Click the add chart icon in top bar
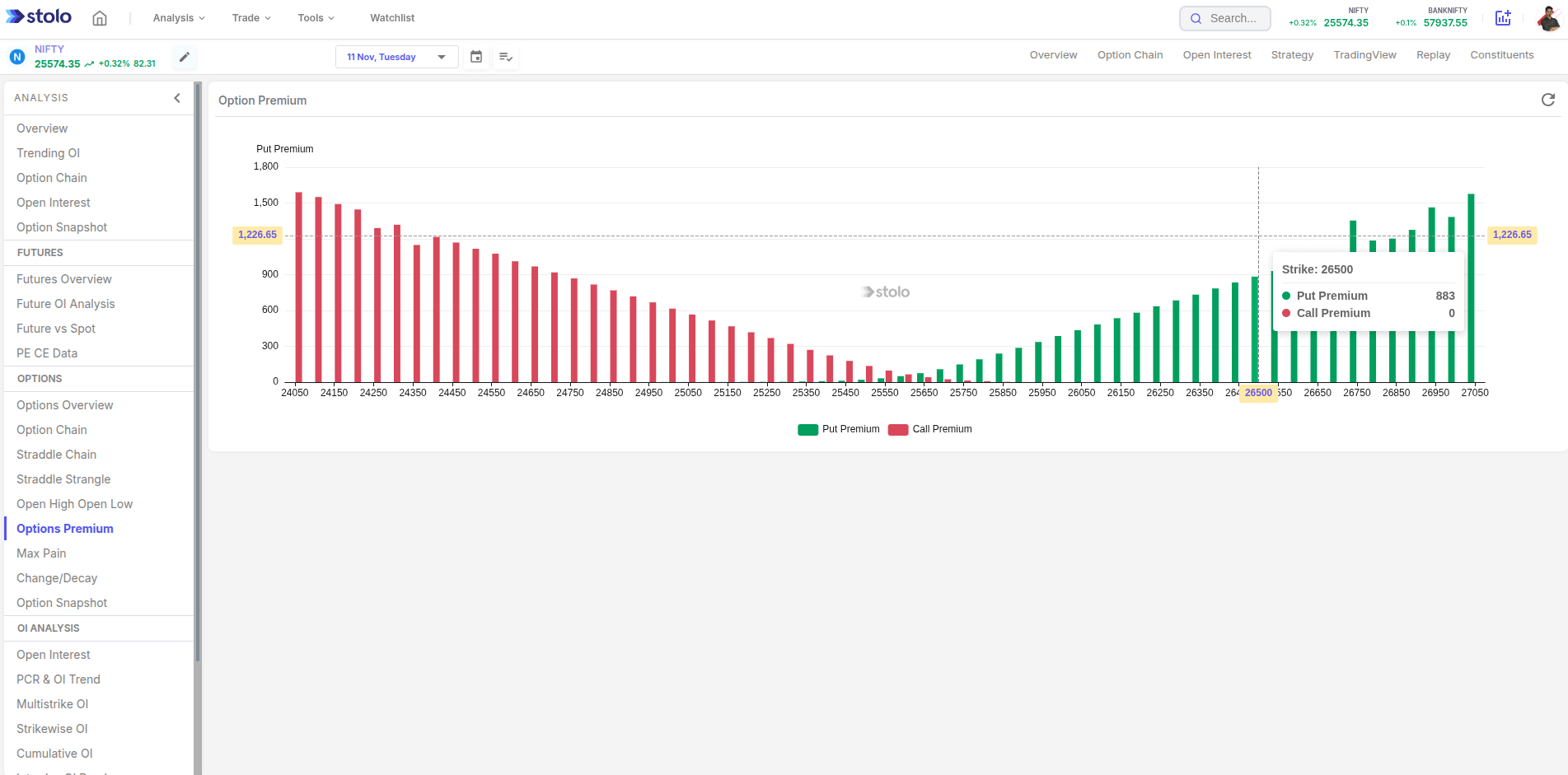Viewport: 1568px width, 775px height. coord(1503,17)
